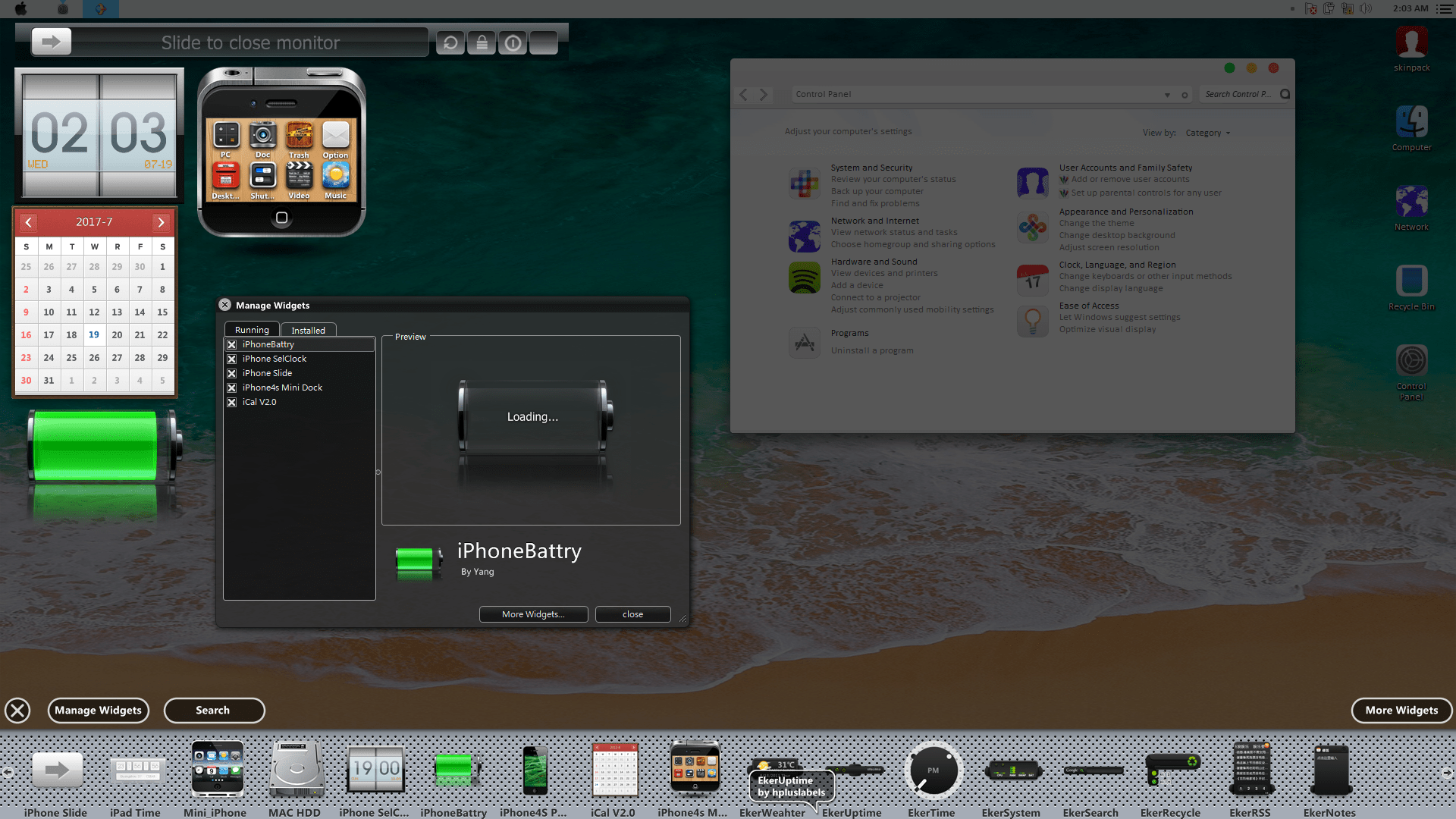Select EkerNotes widget in gallery

point(1331,769)
